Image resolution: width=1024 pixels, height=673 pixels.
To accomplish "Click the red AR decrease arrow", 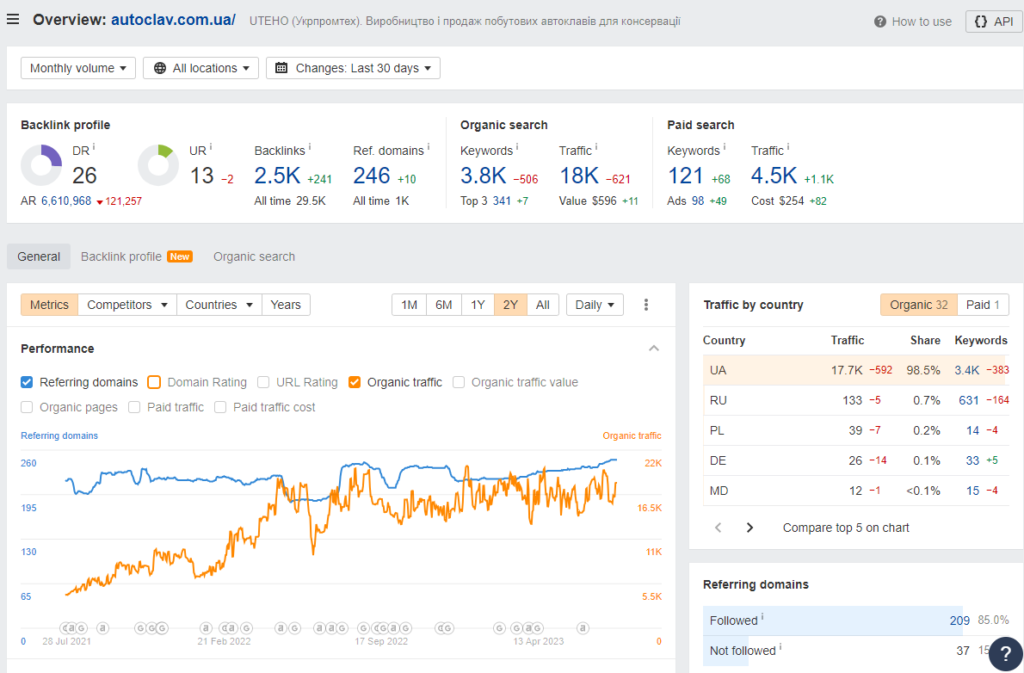I will click(x=100, y=202).
